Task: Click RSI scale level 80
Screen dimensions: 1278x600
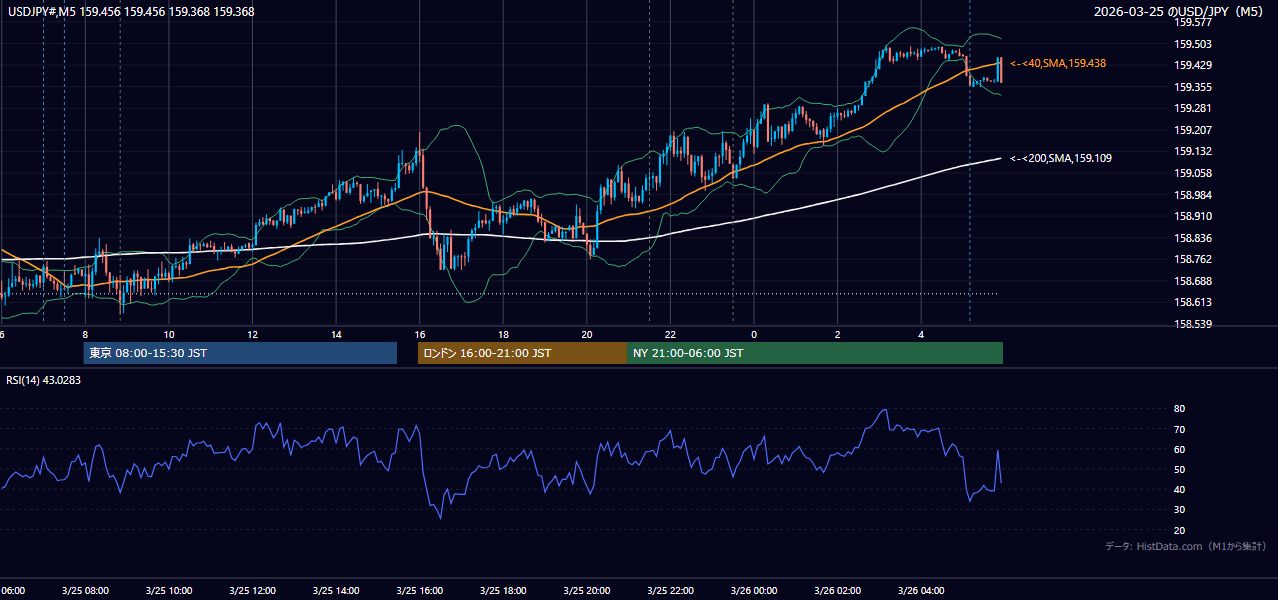Action: tap(1180, 409)
